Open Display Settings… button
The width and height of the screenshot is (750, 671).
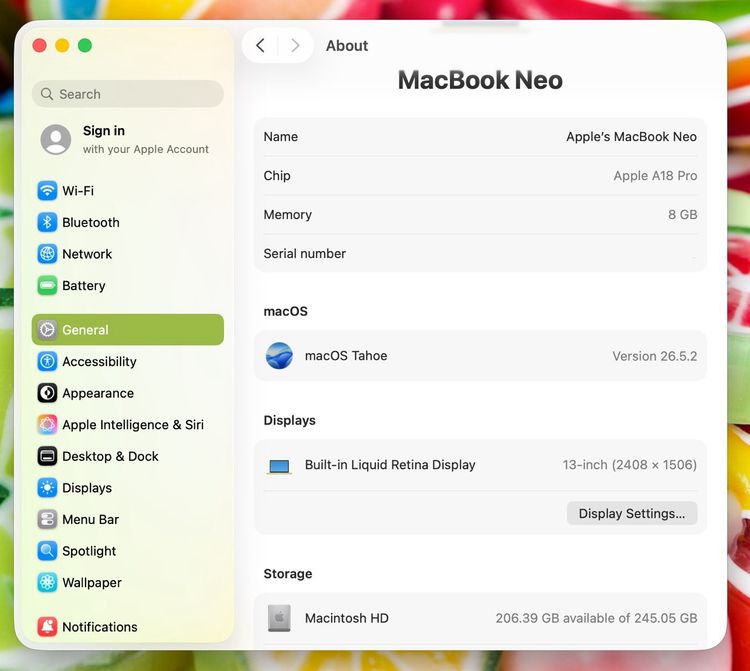coord(632,513)
